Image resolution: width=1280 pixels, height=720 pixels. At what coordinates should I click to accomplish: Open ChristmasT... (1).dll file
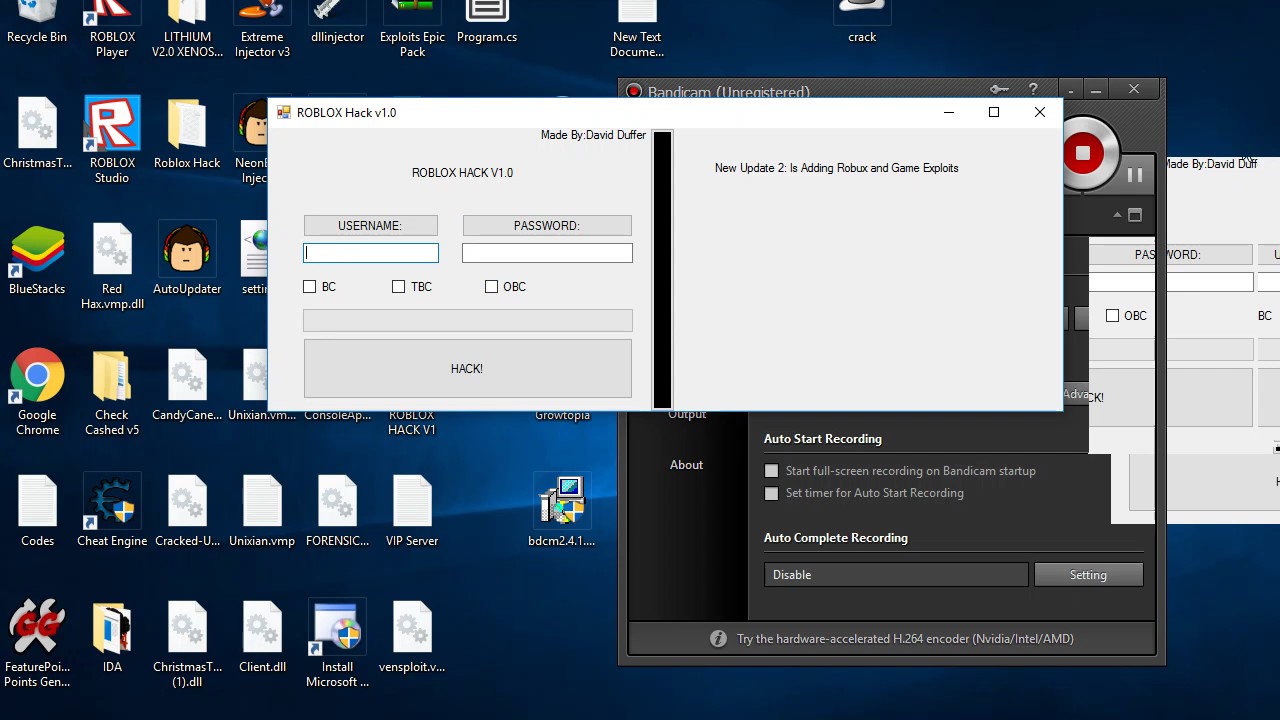point(187,644)
